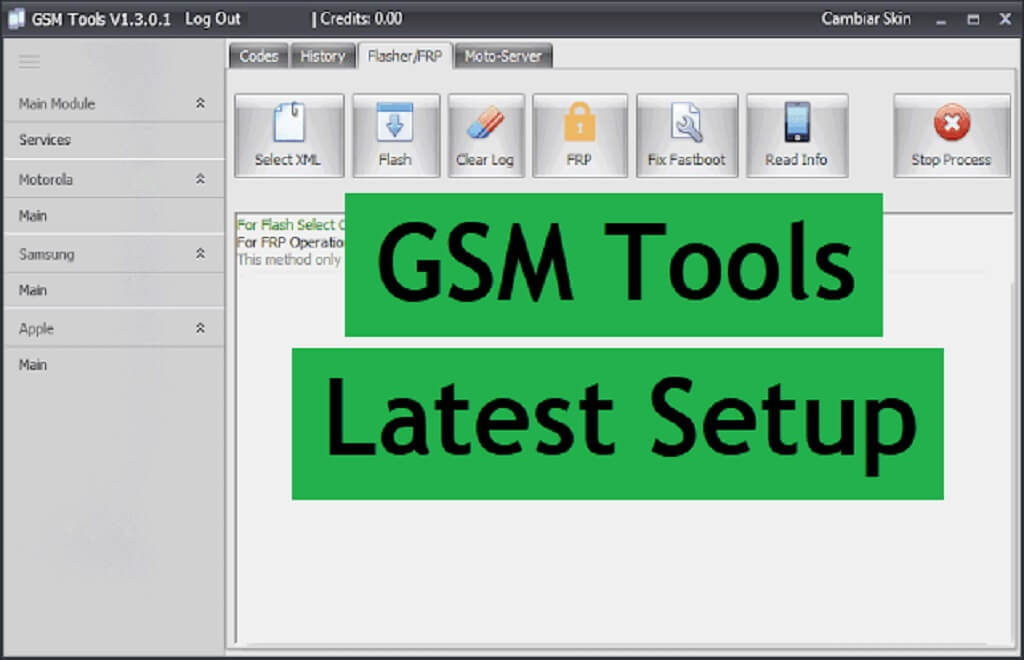
Task: Switch to the Codes tab
Action: (x=259, y=56)
